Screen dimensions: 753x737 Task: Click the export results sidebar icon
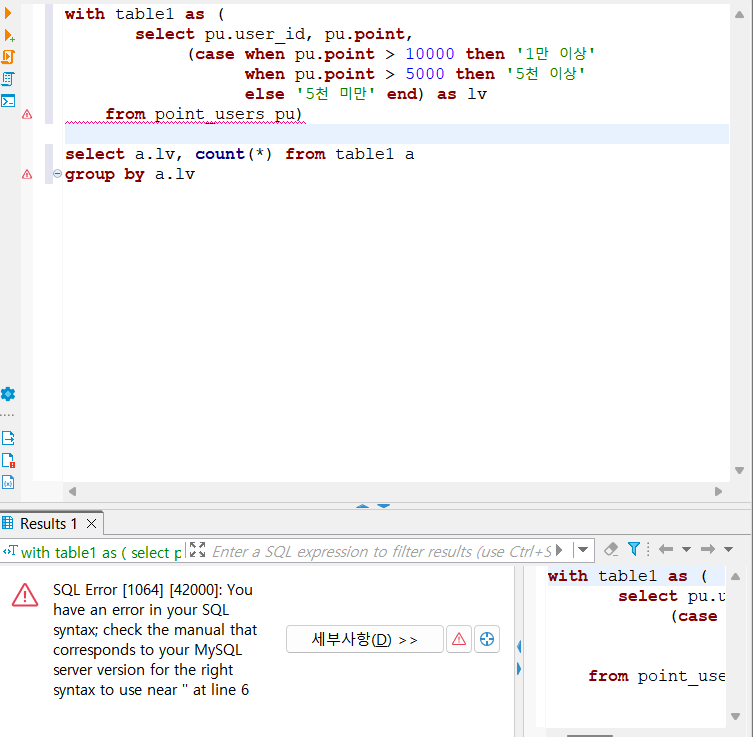[8, 438]
